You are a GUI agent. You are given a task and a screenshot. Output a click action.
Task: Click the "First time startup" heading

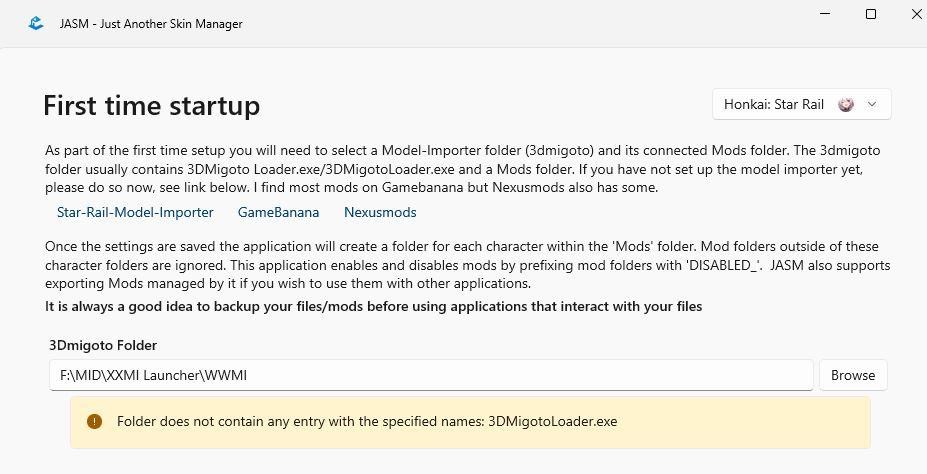[151, 105]
